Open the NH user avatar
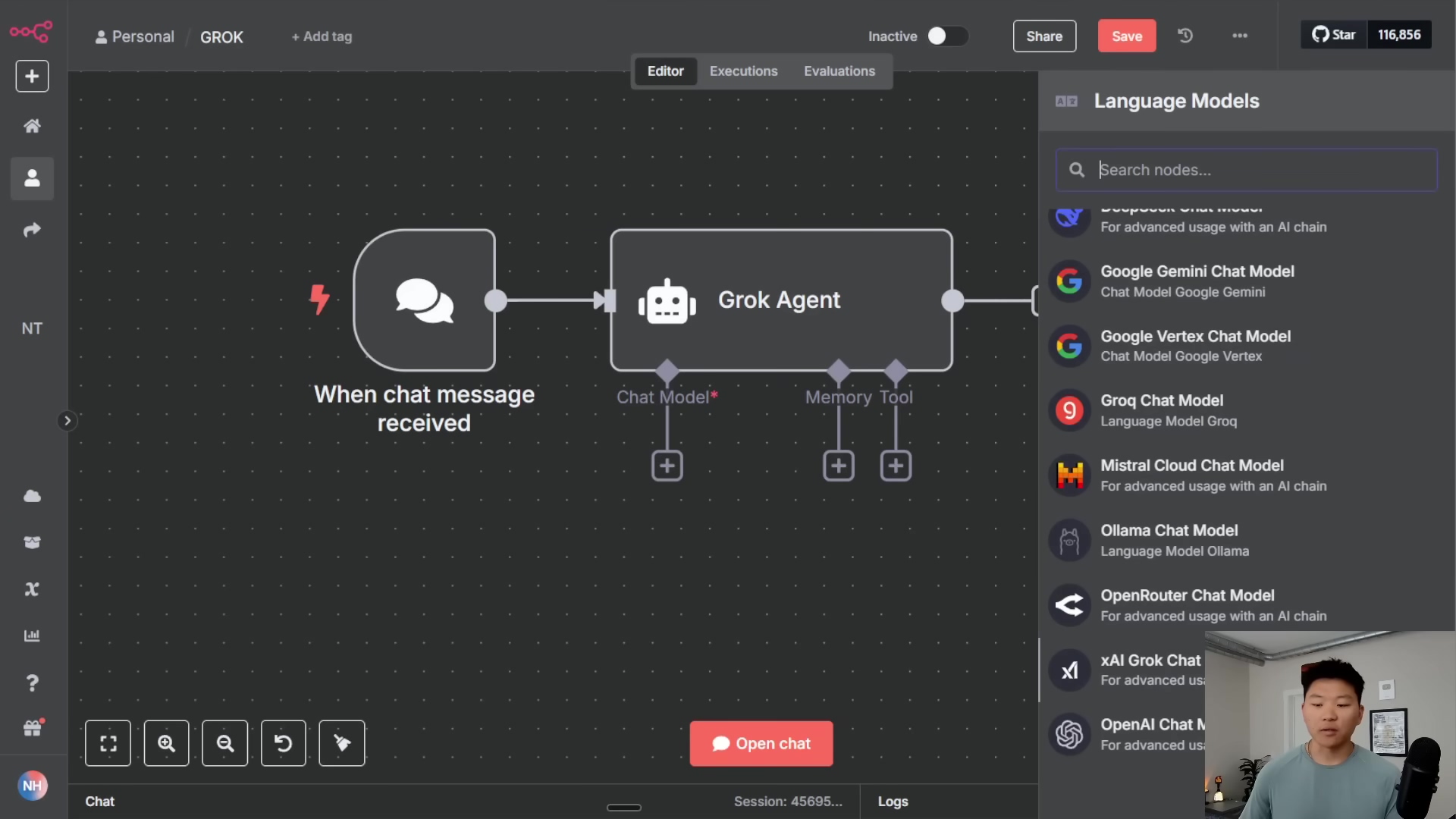The width and height of the screenshot is (1456, 819). point(32,786)
